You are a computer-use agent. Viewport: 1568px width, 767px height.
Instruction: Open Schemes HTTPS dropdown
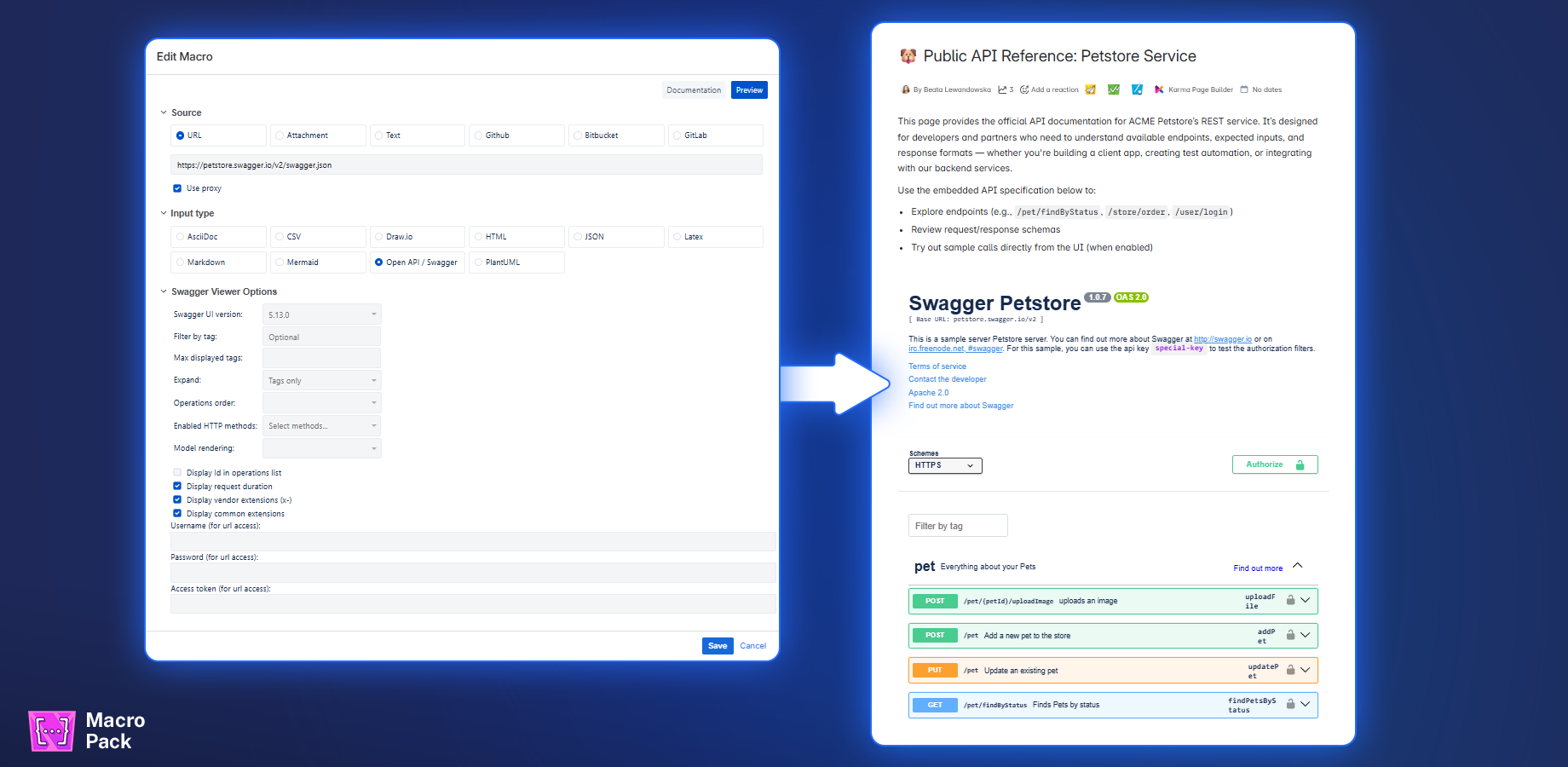(945, 465)
